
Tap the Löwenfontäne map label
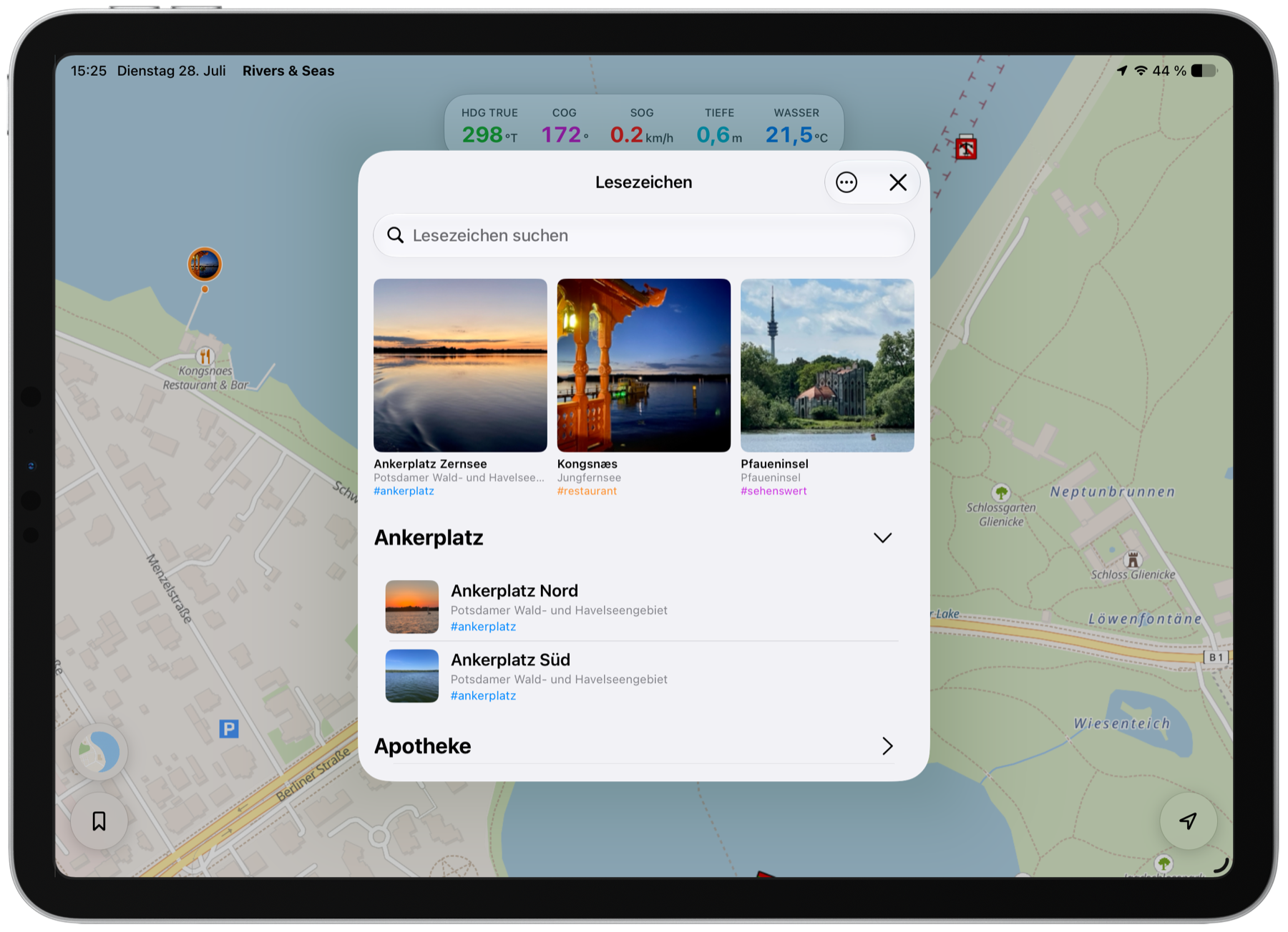click(1145, 619)
